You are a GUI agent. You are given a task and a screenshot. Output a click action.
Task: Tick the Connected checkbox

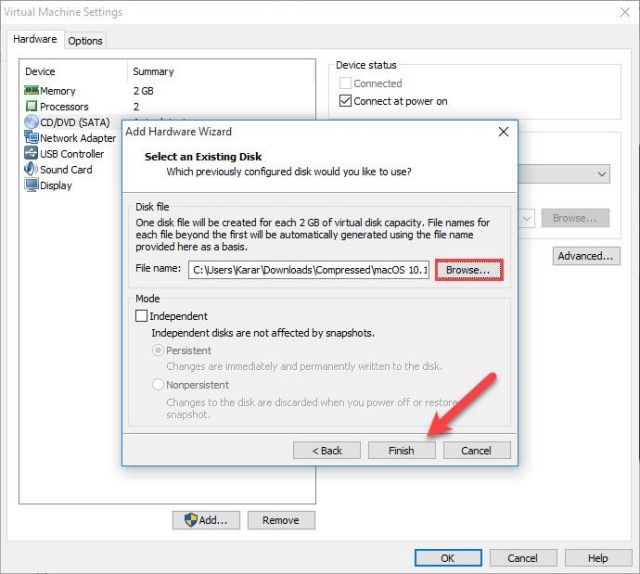[345, 83]
